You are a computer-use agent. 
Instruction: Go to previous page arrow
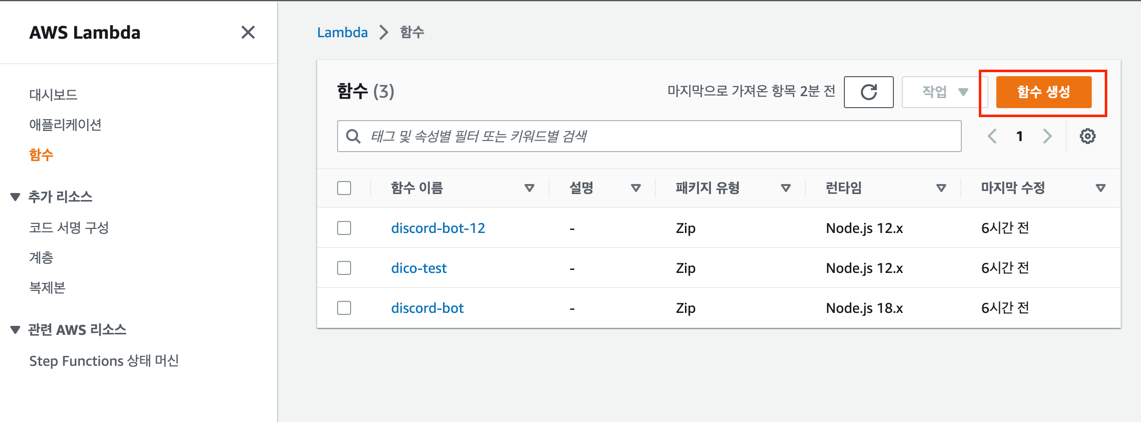(992, 136)
